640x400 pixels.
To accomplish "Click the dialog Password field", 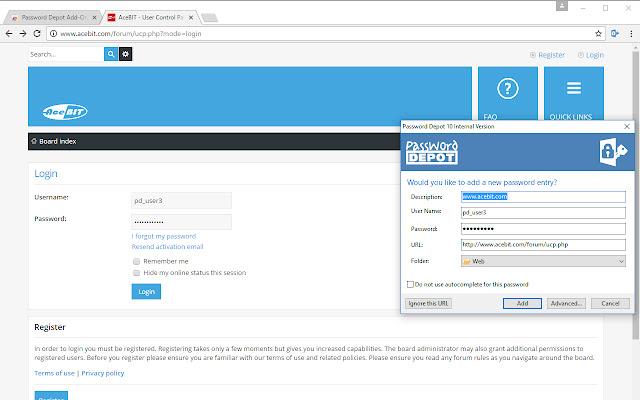I will click(543, 229).
